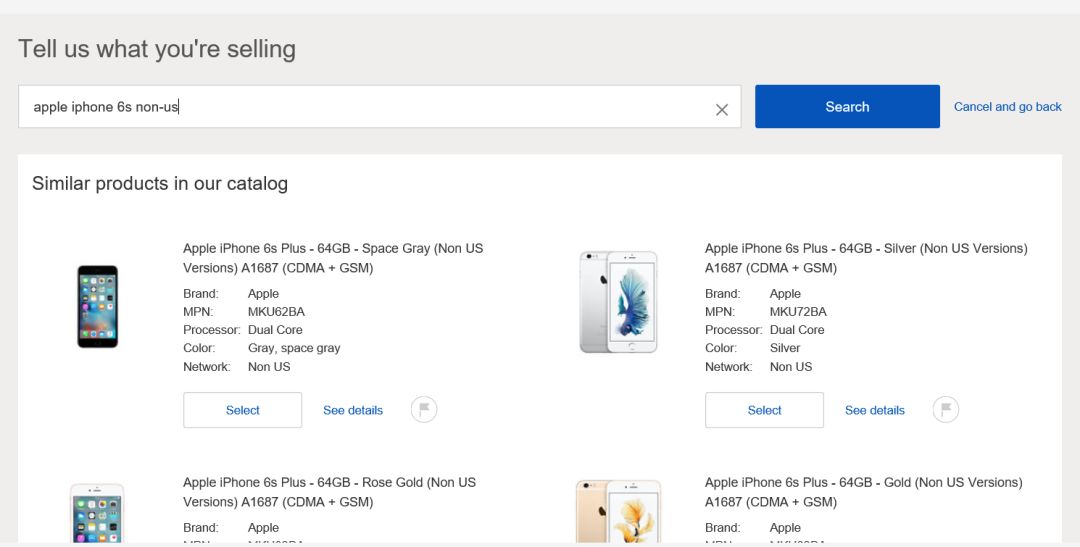See details for Silver iPhone 6s Plus
Screen dimensions: 1080x547
tap(875, 410)
